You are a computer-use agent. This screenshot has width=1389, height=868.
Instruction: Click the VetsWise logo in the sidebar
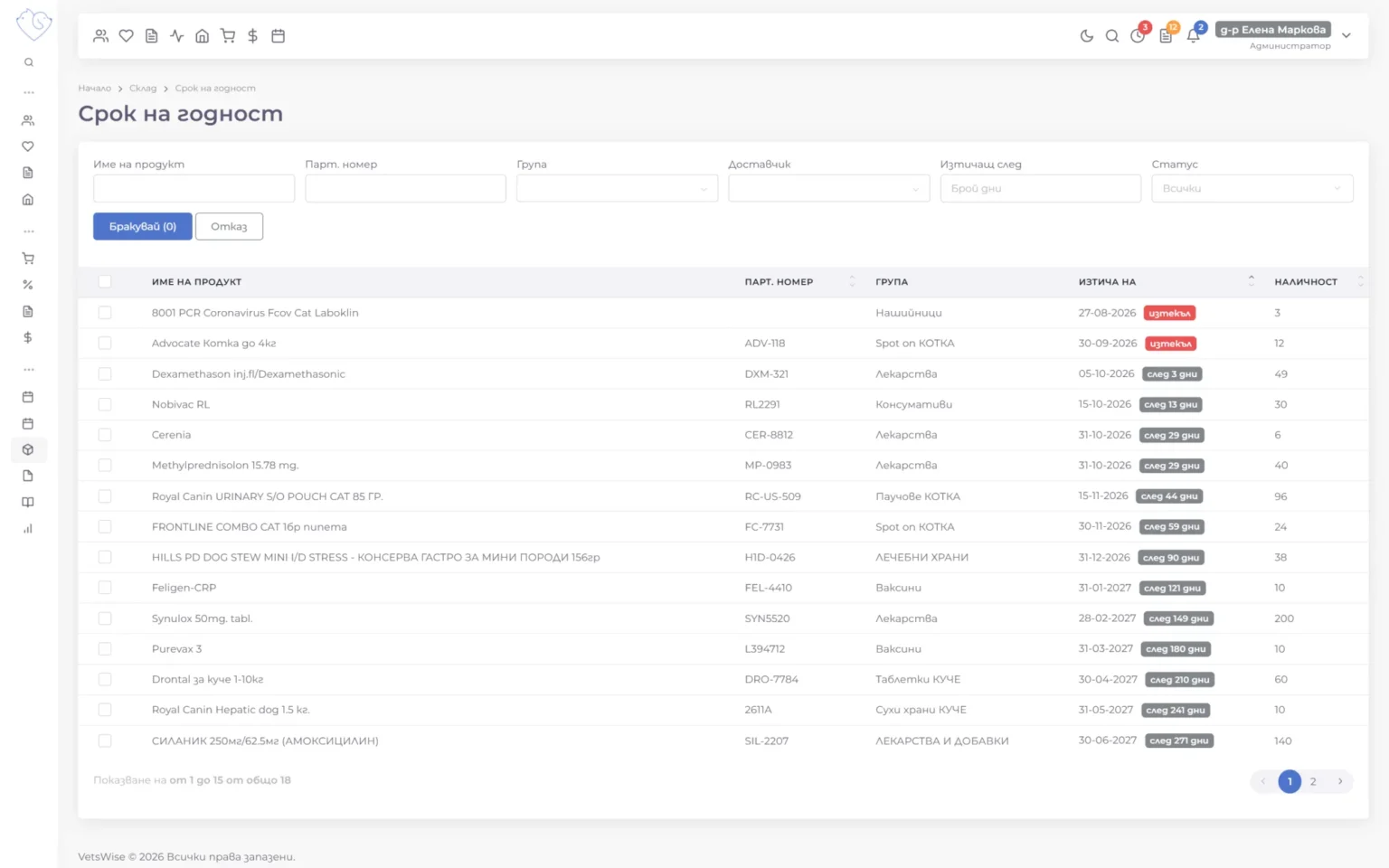click(33, 24)
